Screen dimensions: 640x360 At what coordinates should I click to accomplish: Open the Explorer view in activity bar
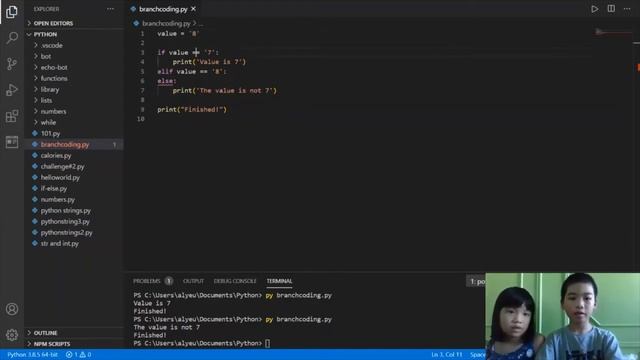coord(12,12)
